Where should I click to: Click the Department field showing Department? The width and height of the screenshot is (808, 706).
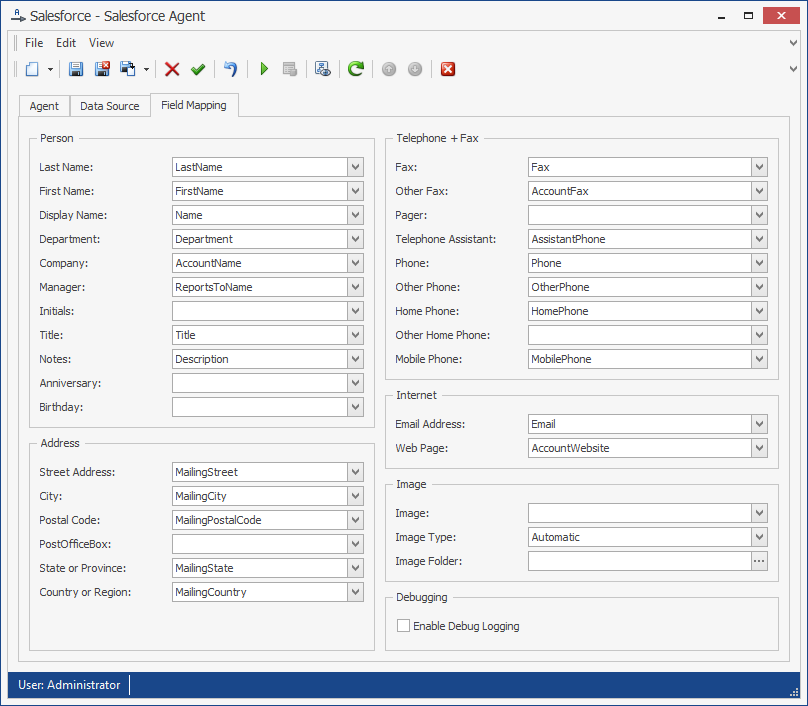click(260, 239)
